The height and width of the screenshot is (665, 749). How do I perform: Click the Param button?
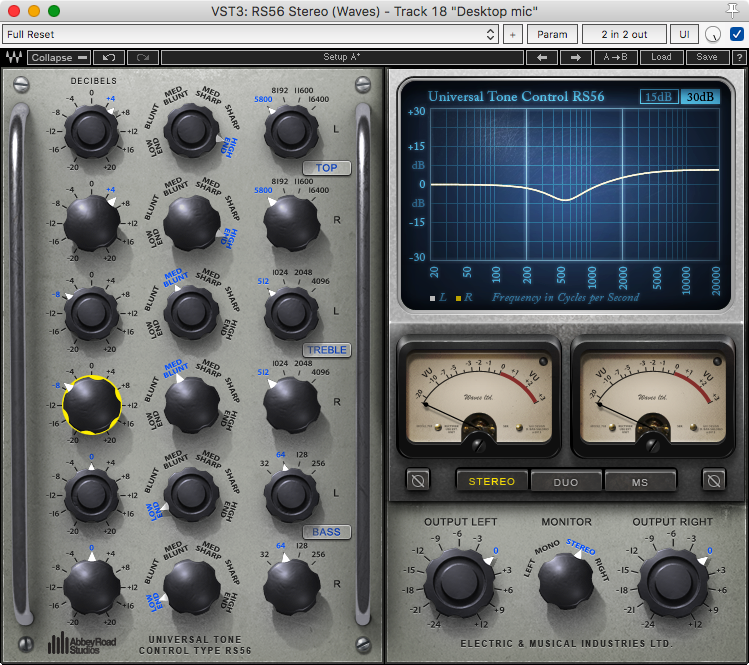[552, 34]
